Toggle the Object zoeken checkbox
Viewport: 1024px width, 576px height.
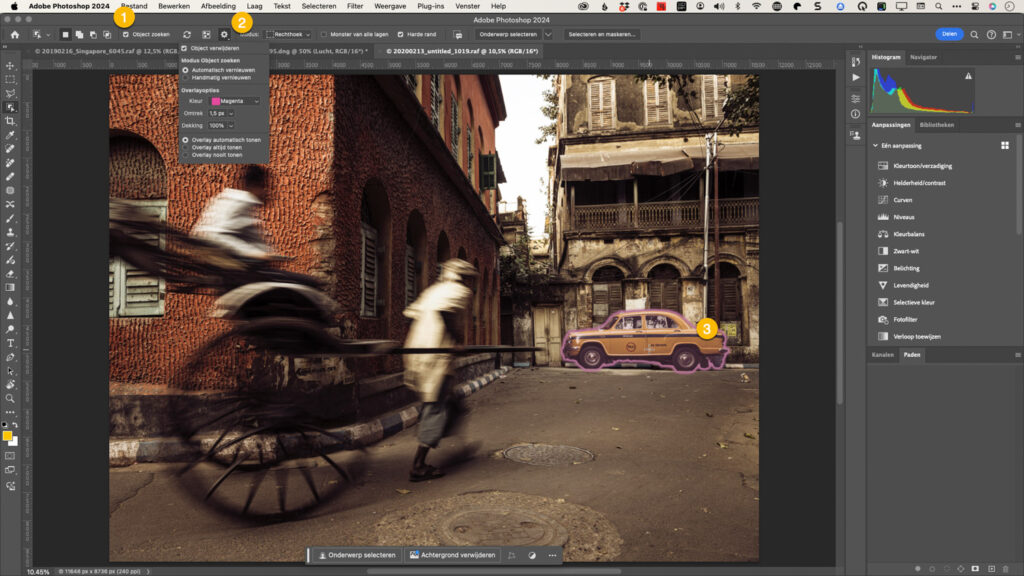(x=125, y=35)
